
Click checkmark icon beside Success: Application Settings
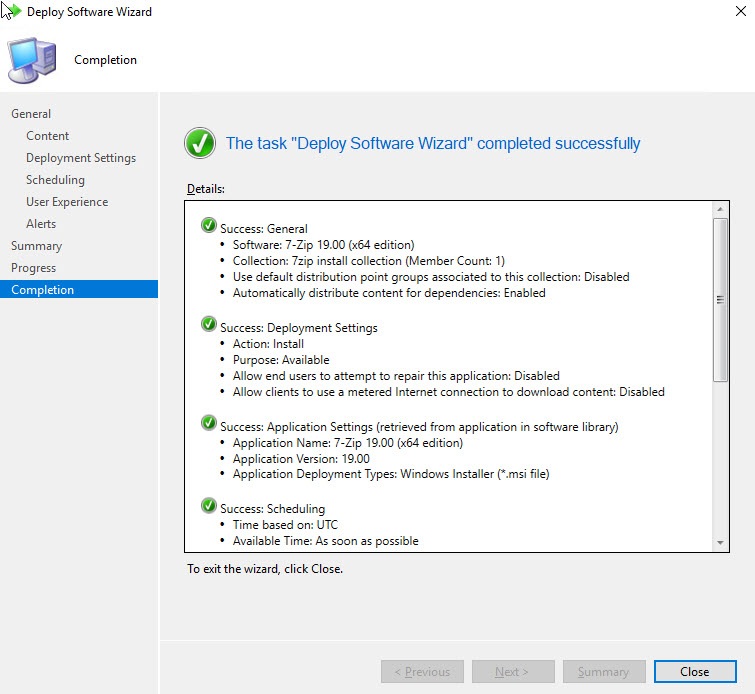(x=208, y=425)
